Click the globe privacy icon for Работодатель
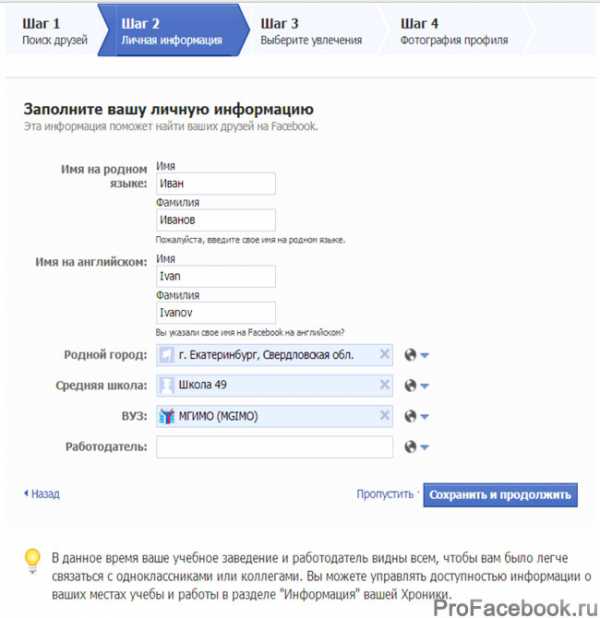Screen dimensions: 600x618 point(410,447)
